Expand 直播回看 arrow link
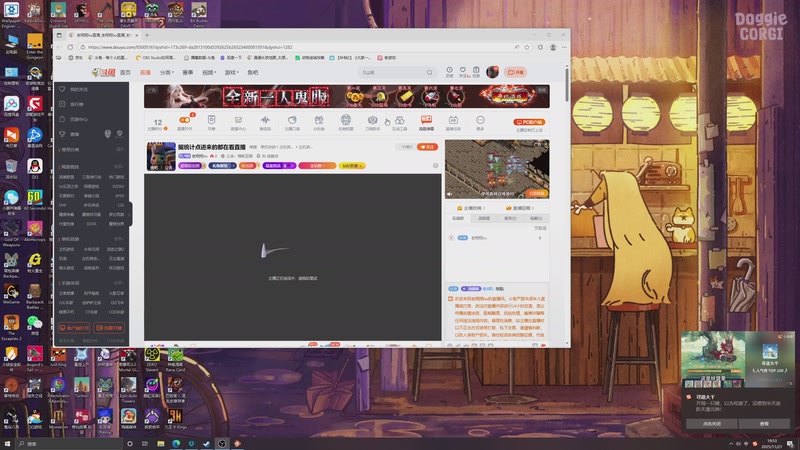 pos(519,208)
